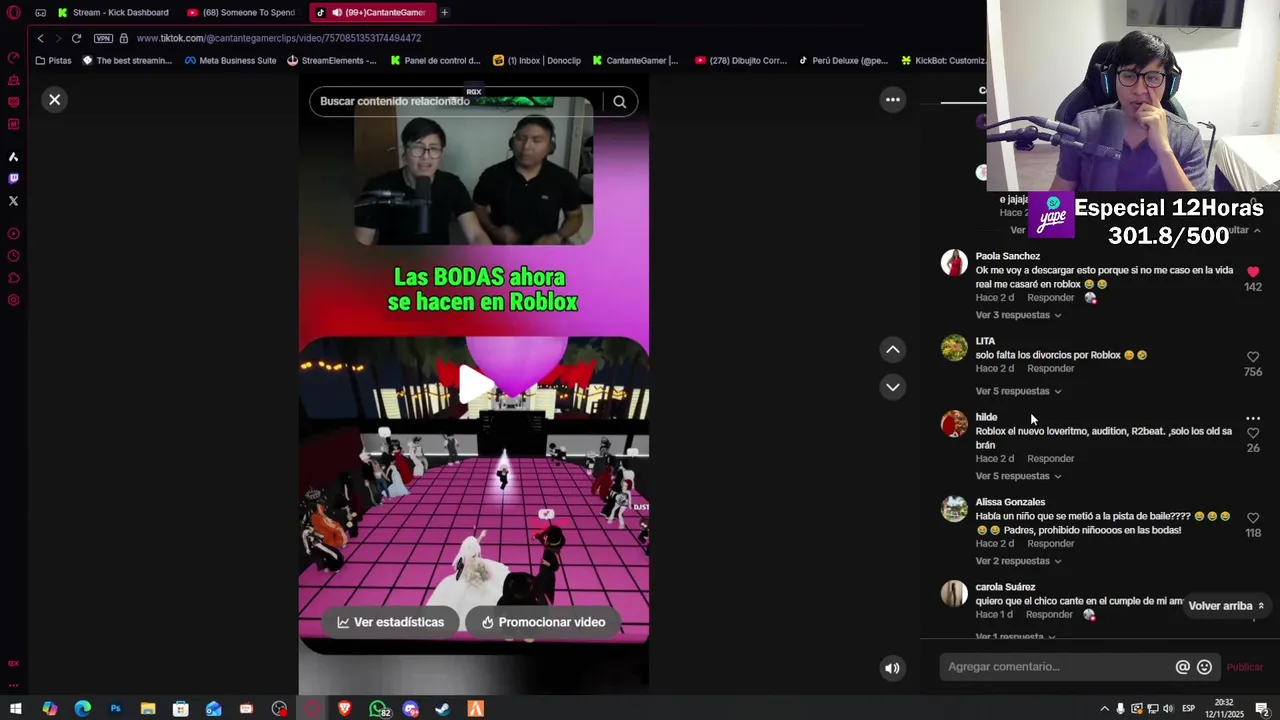This screenshot has height=720, width=1280.
Task: Open Paola Sanchez's profile avatar
Action: (x=954, y=263)
